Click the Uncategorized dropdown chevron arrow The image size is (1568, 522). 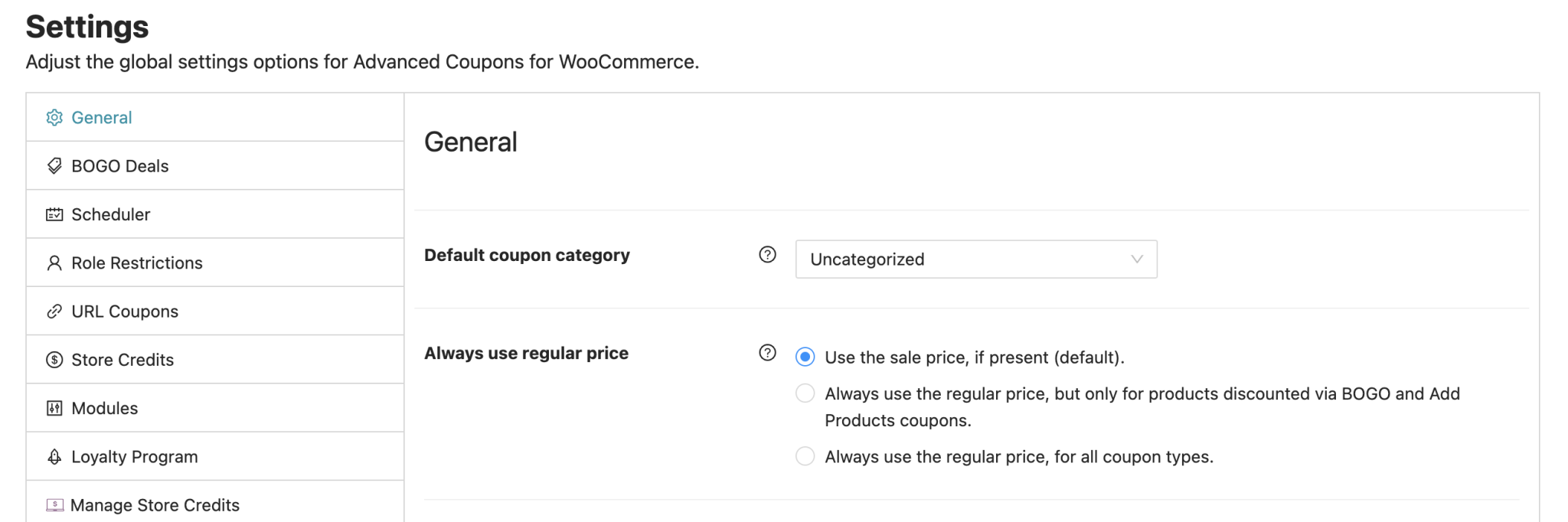pyautogui.click(x=1137, y=259)
